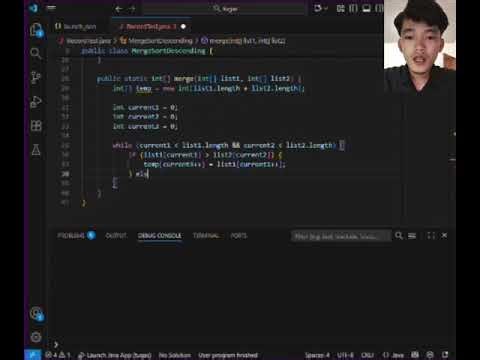Click the unsaved dot on active tab
Viewport: 480px width, 360px height.
(183, 26)
